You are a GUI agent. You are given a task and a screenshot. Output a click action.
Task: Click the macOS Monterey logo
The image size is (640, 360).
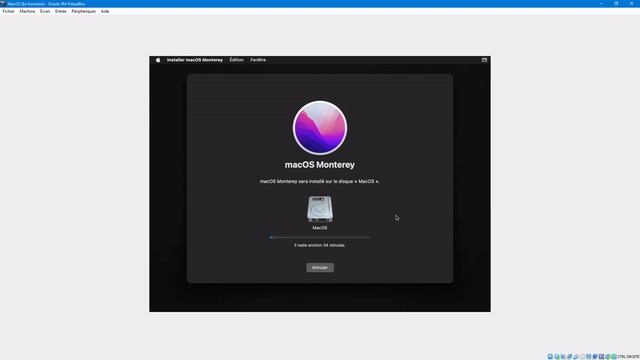pyautogui.click(x=320, y=128)
